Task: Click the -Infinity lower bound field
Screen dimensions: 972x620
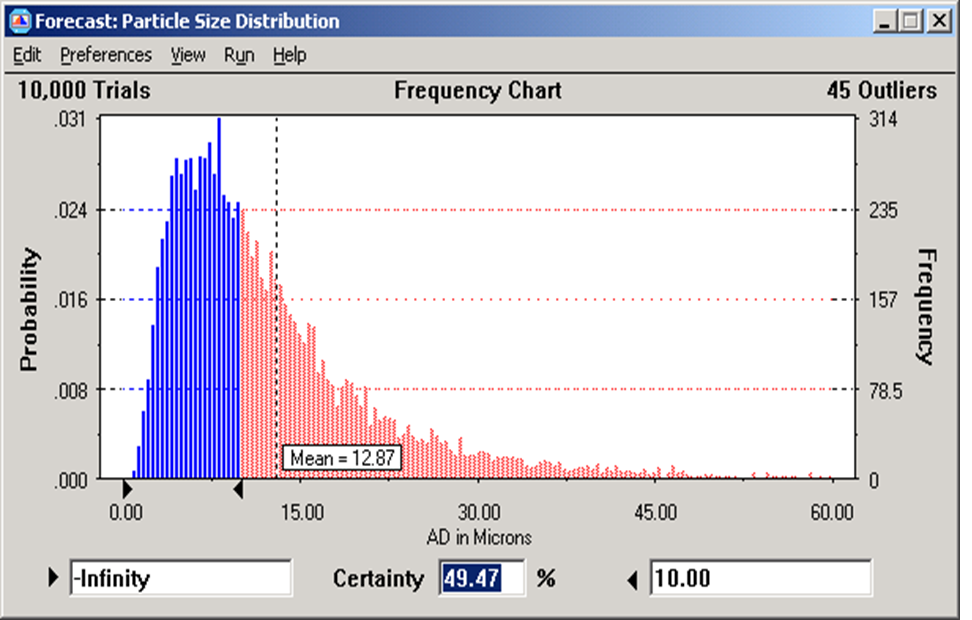Action: point(180,578)
